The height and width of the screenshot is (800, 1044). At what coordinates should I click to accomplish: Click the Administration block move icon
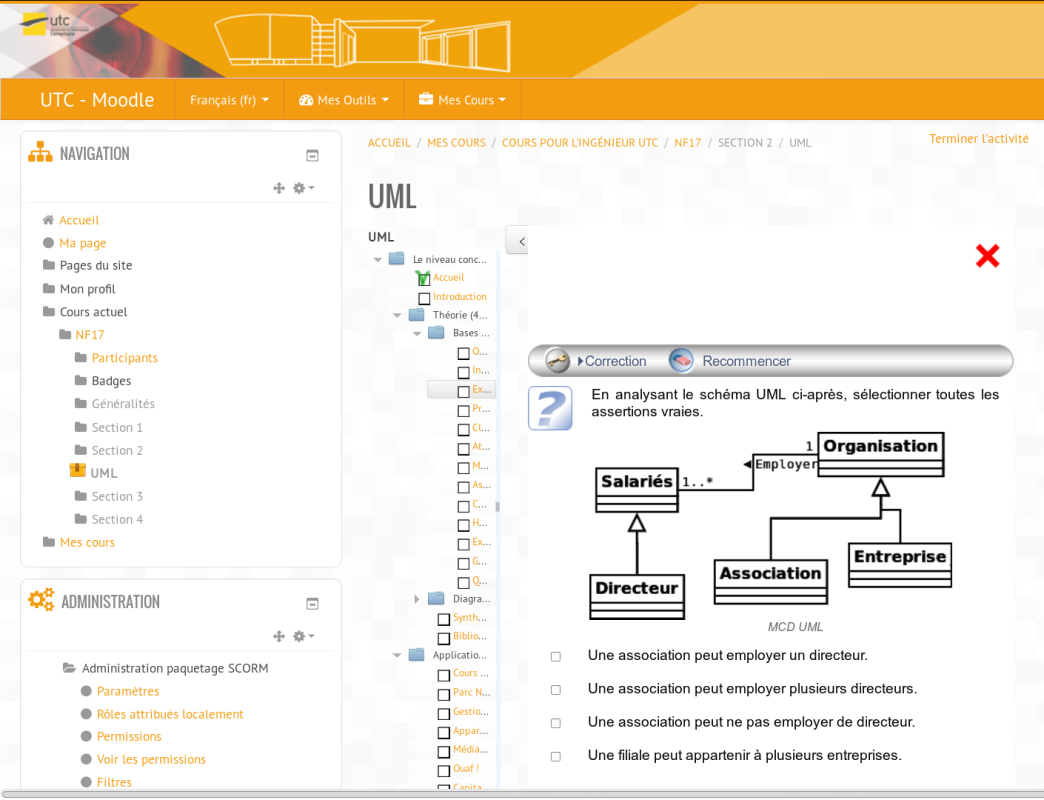click(279, 636)
